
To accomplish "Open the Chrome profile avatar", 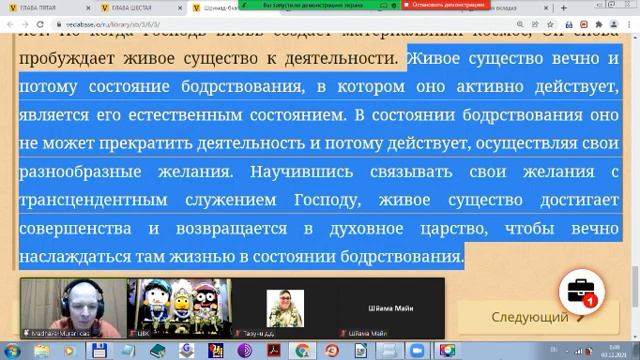I will [614, 24].
